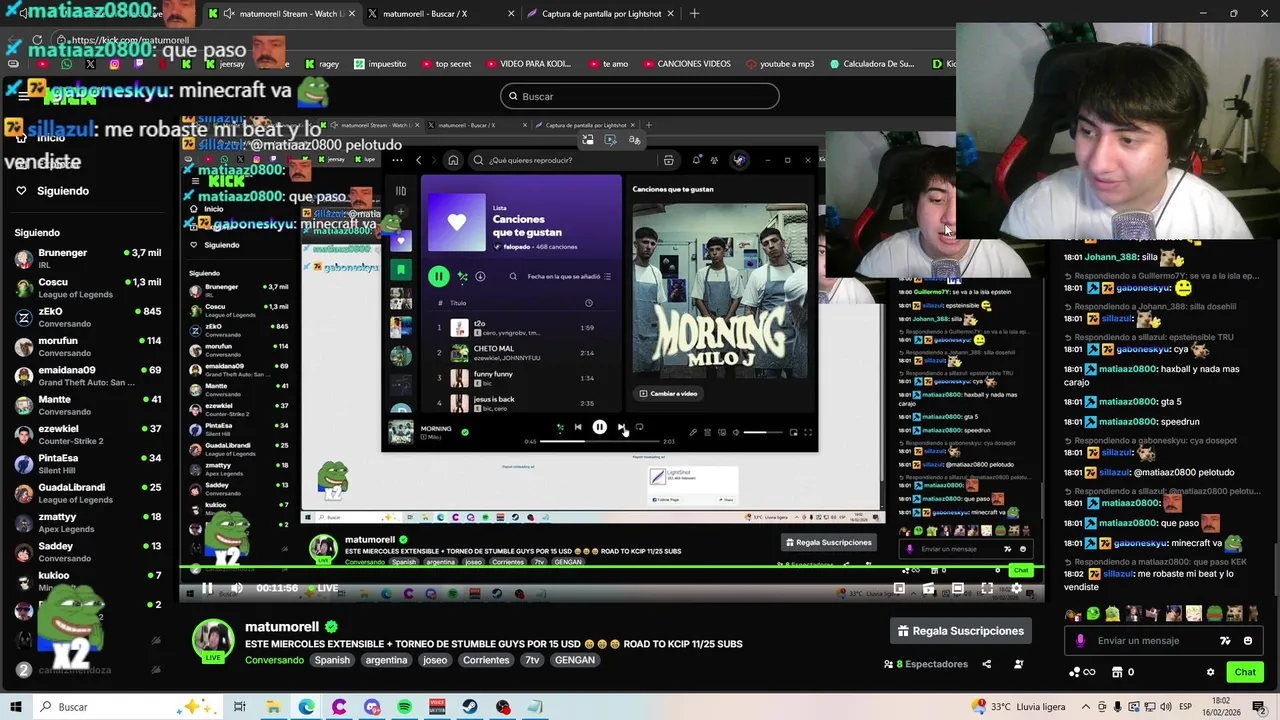Toggle Spotify repeat mode

tap(639, 427)
